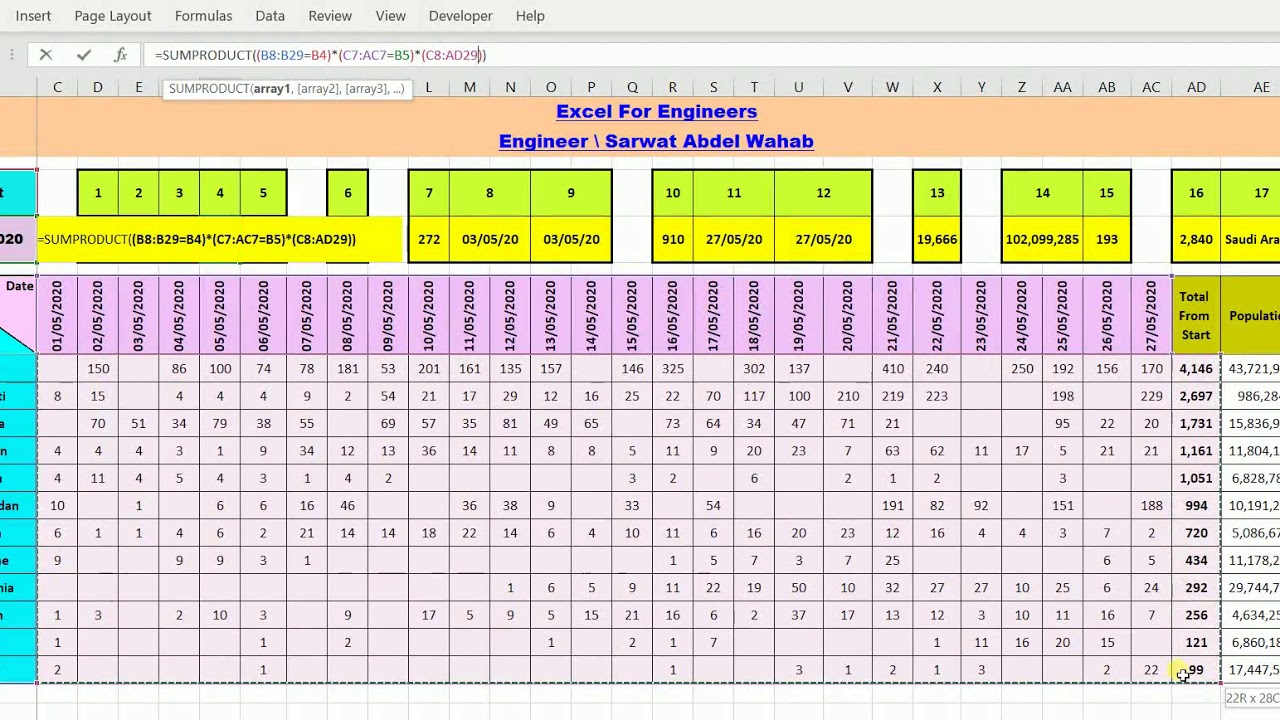
Task: Select column C header
Action: (57, 87)
